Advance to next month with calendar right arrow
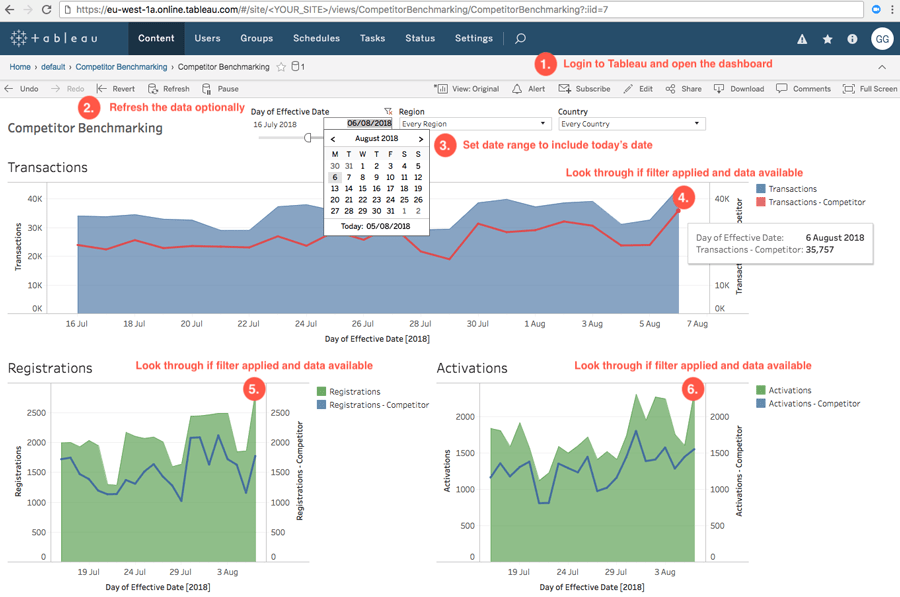 (422, 138)
